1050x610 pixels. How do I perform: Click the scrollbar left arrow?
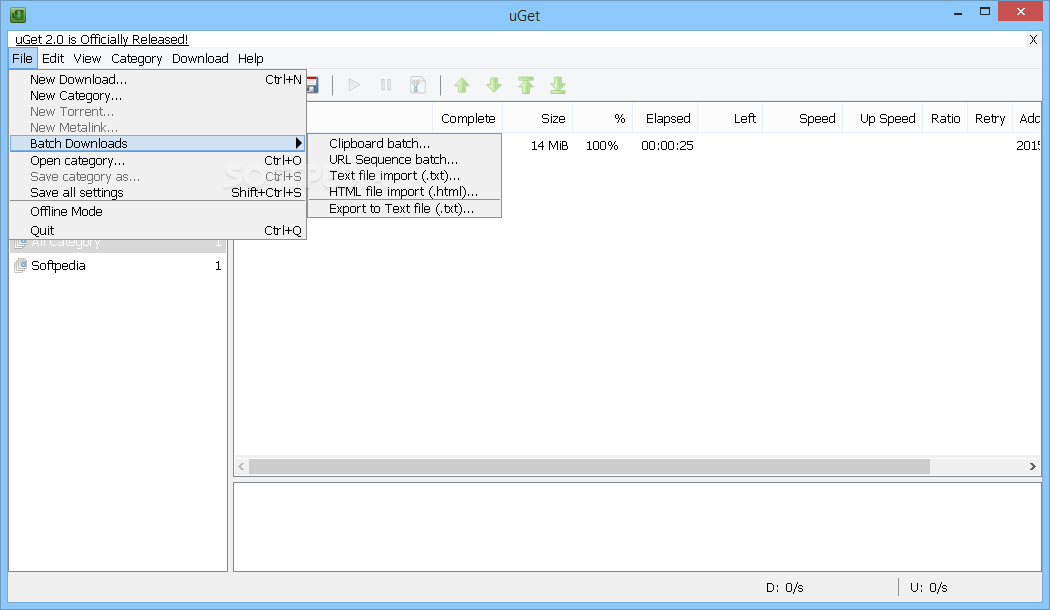click(241, 466)
